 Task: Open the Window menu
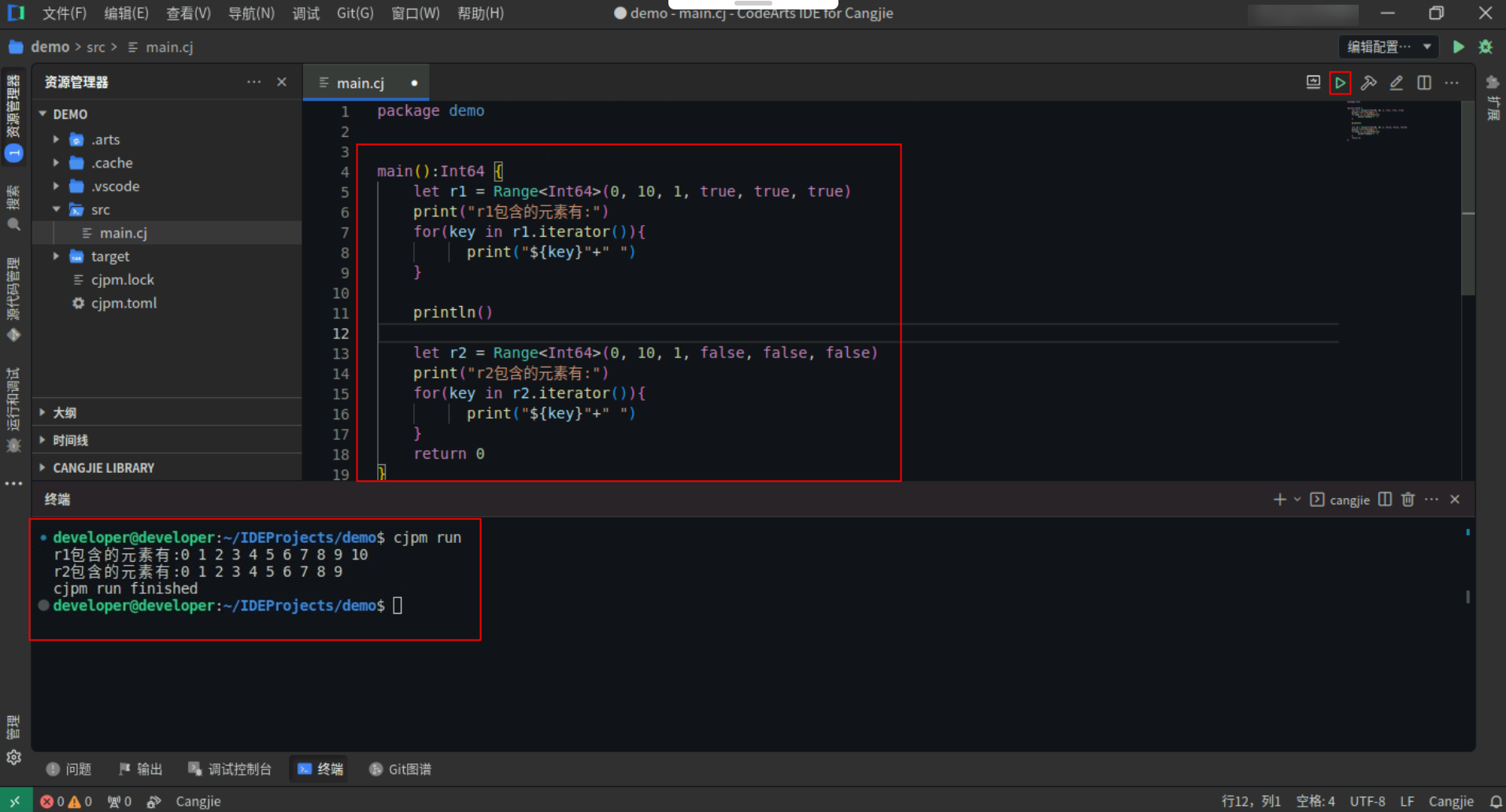click(416, 13)
